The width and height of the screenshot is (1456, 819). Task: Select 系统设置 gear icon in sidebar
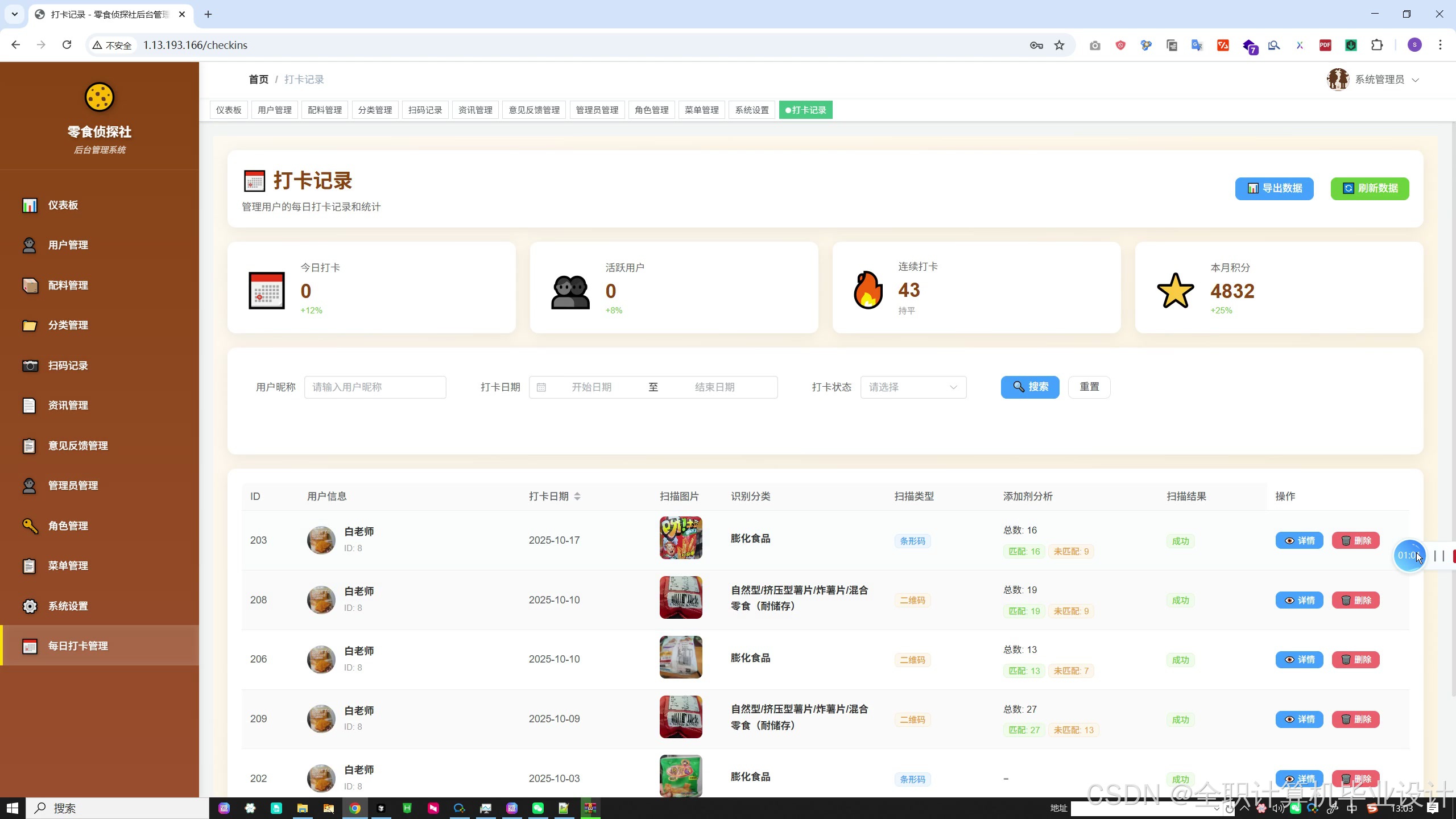click(30, 606)
